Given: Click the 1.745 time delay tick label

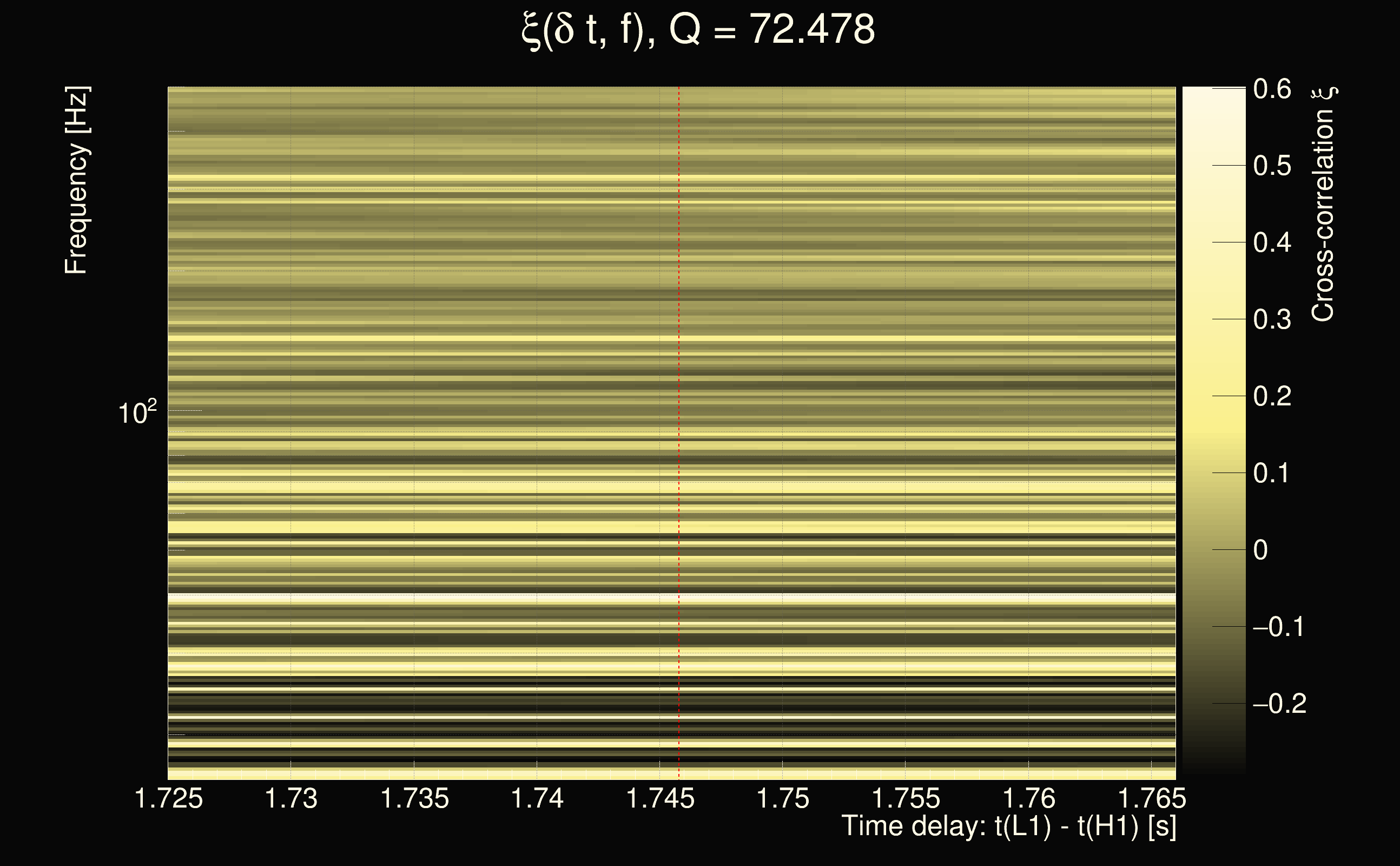Looking at the screenshot, I should pyautogui.click(x=660, y=798).
